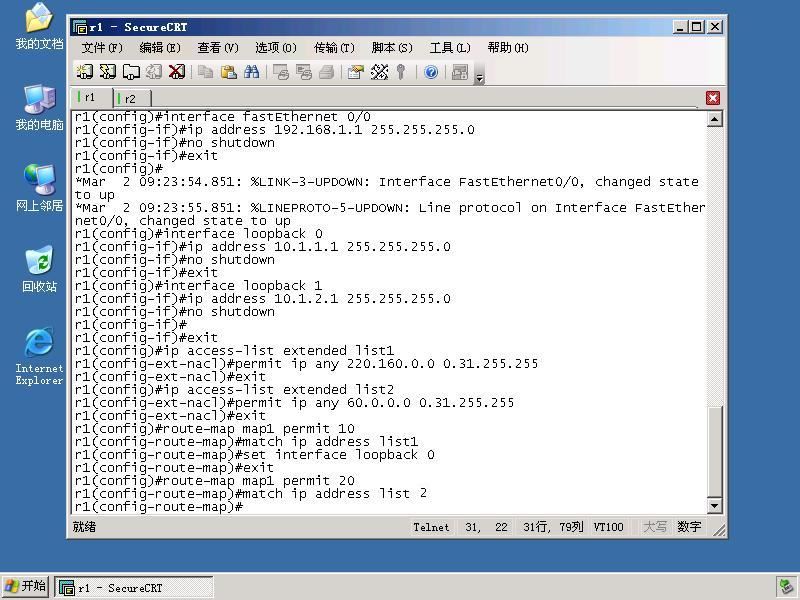Screen dimensions: 800x600
Task: Click the Quick Connect lightning icon
Action: point(108,72)
